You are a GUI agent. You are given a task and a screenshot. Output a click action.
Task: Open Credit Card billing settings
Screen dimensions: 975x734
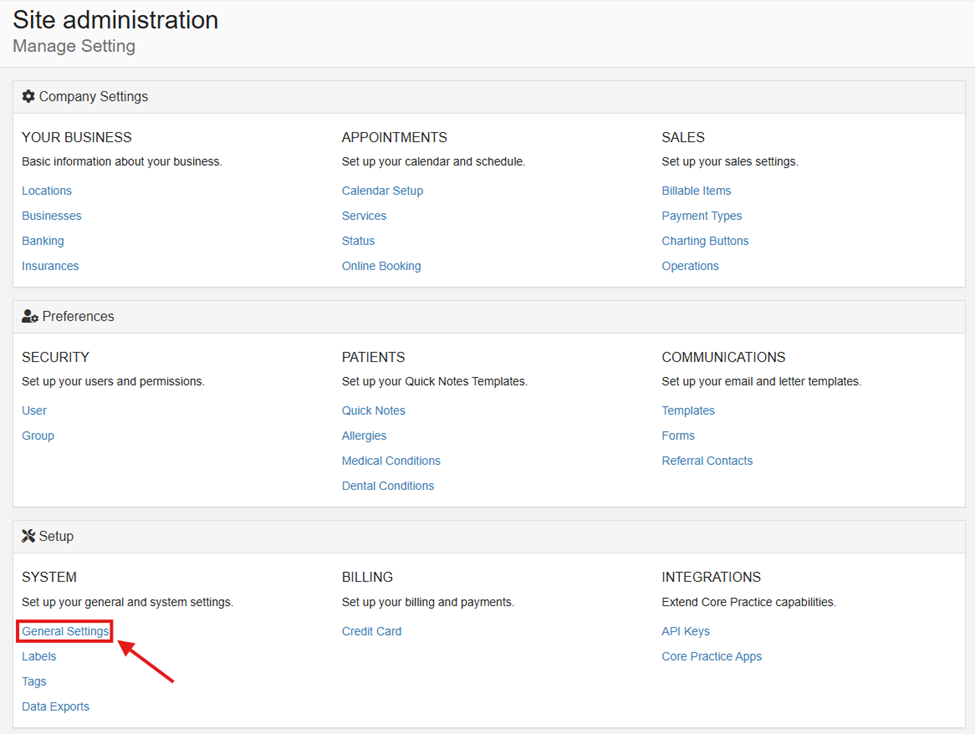click(371, 631)
